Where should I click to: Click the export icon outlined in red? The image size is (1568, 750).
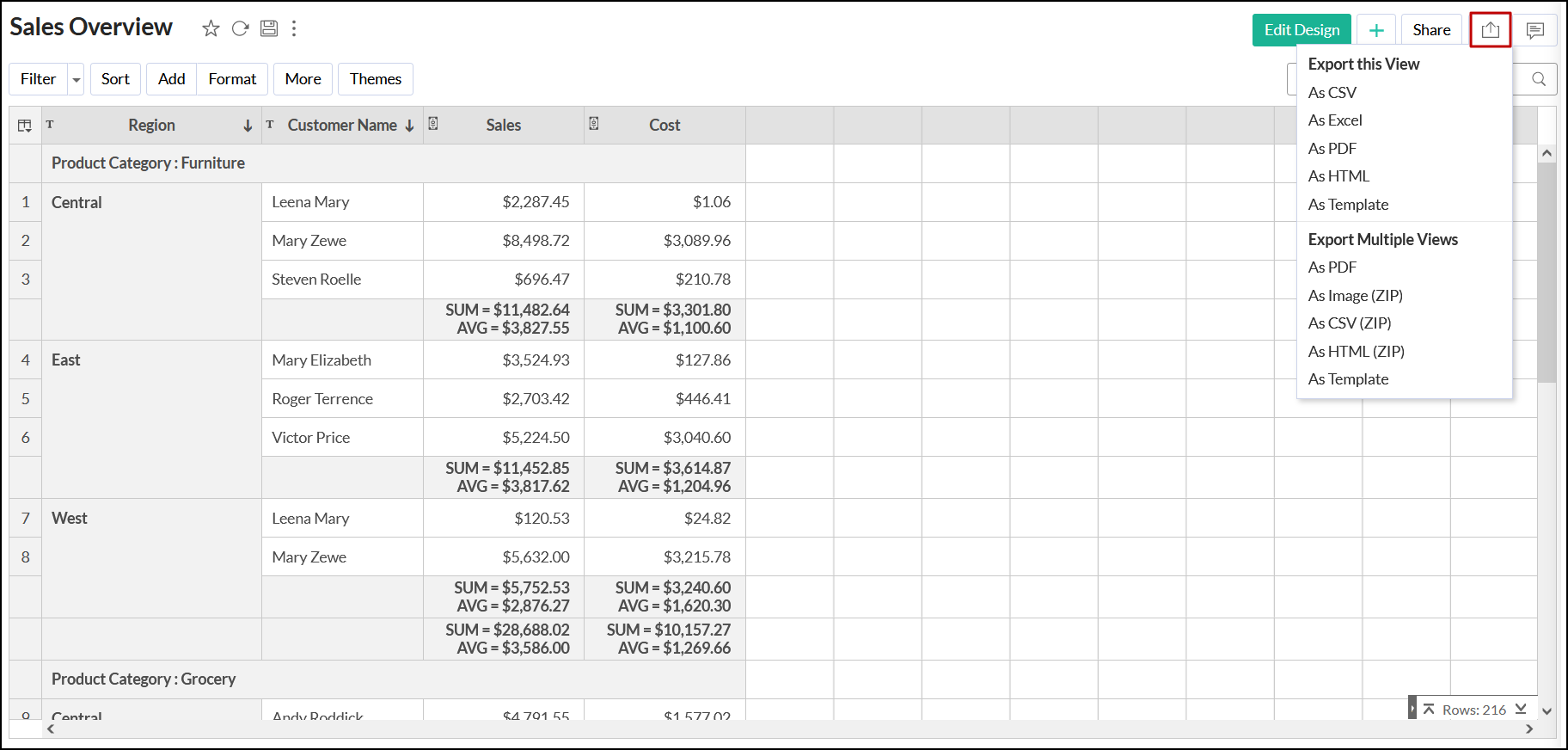coord(1490,30)
